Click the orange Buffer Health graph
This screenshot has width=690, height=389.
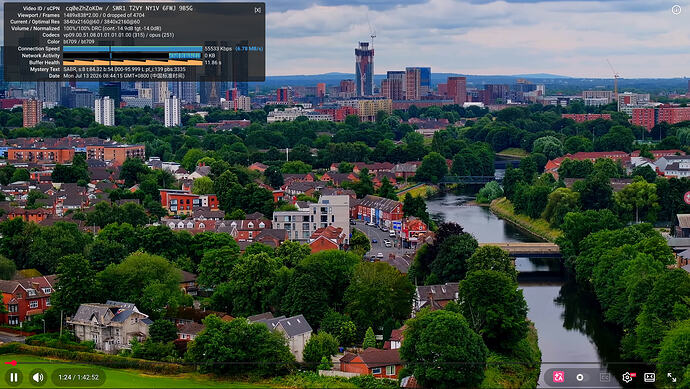click(x=132, y=62)
